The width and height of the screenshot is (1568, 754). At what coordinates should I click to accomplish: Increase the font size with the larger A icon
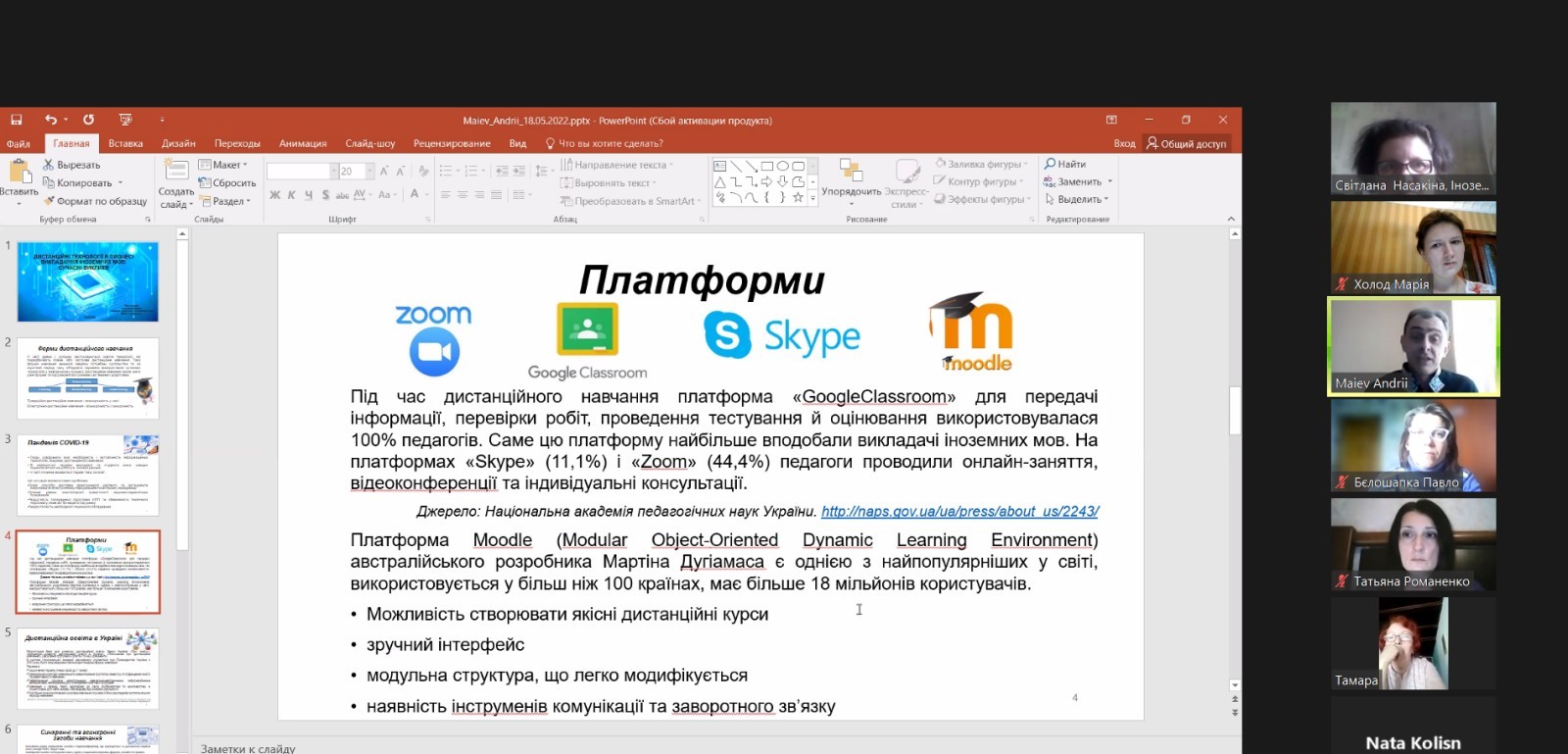pyautogui.click(x=384, y=171)
